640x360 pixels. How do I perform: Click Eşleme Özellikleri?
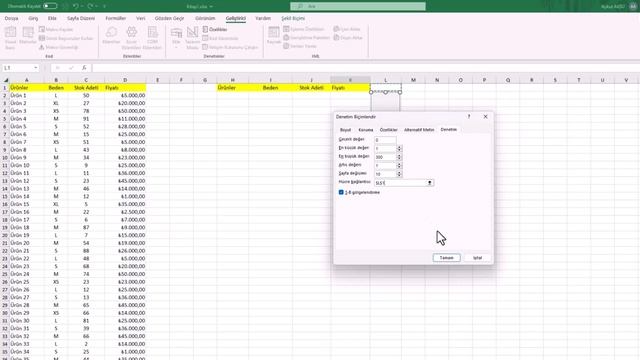304,29
